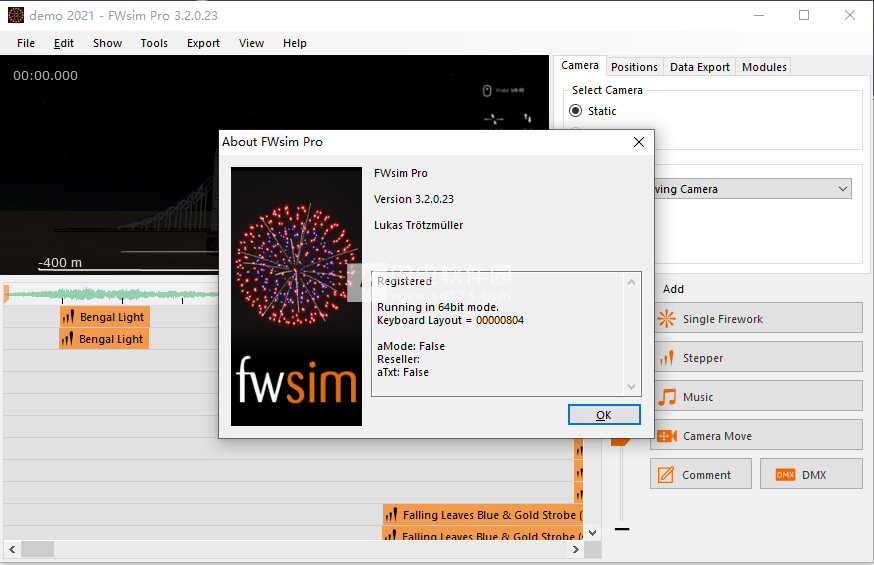
Task: Close the About FWsim Pro dialog
Action: pyautogui.click(x=639, y=142)
